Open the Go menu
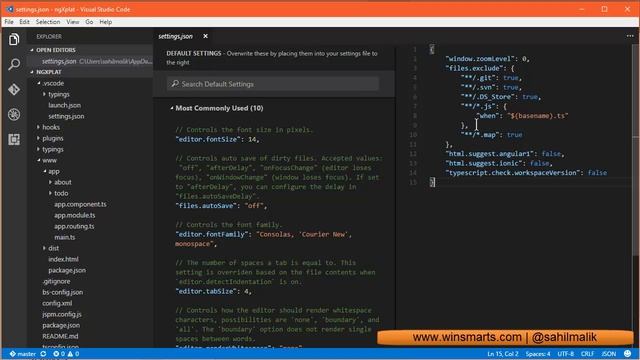Image resolution: width=640 pixels, height=360 pixels. 89,22
